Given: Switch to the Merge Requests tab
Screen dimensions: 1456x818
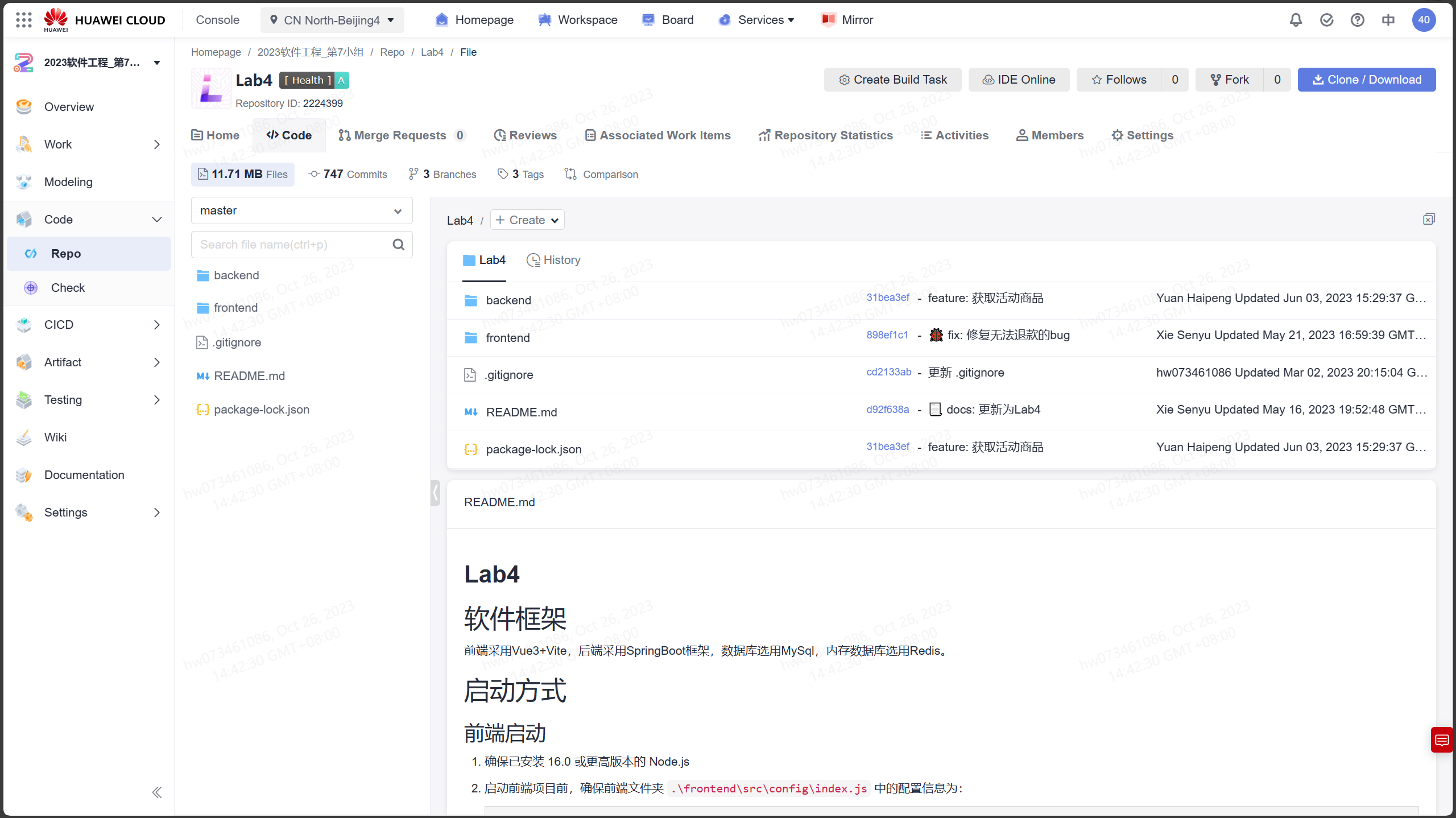Looking at the screenshot, I should [401, 135].
